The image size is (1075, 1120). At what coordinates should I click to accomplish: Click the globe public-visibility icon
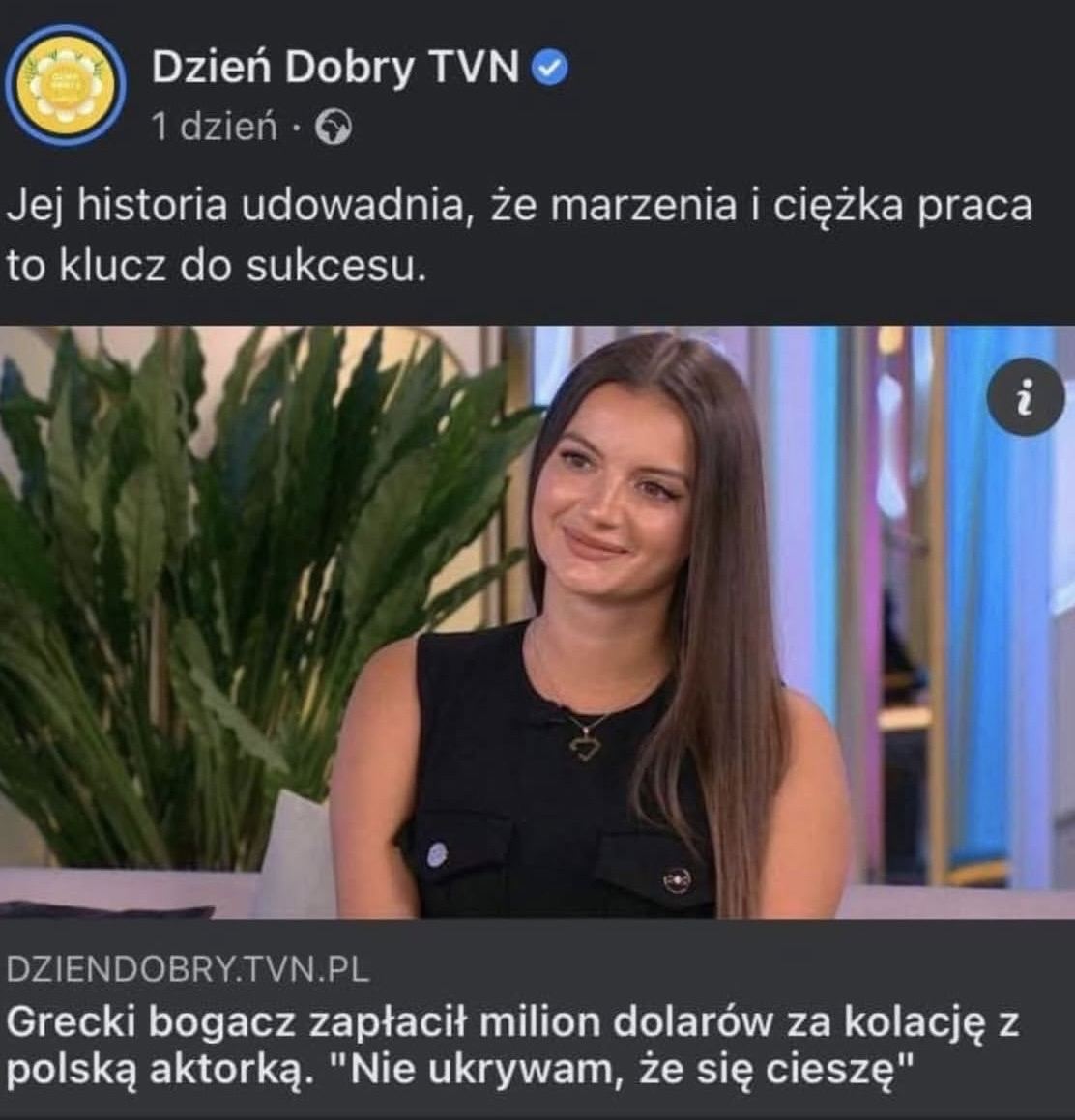(x=334, y=128)
